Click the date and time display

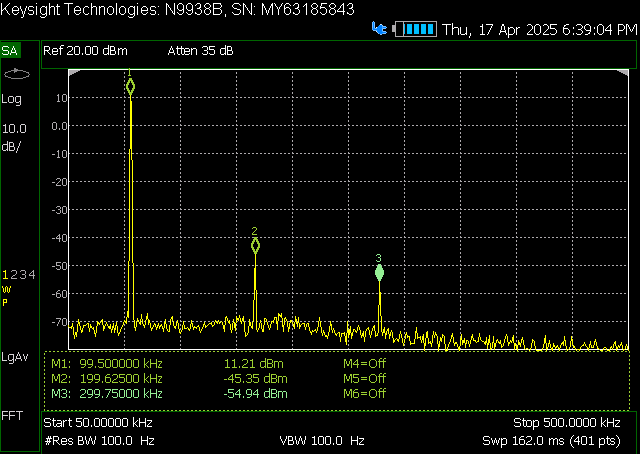click(x=540, y=30)
